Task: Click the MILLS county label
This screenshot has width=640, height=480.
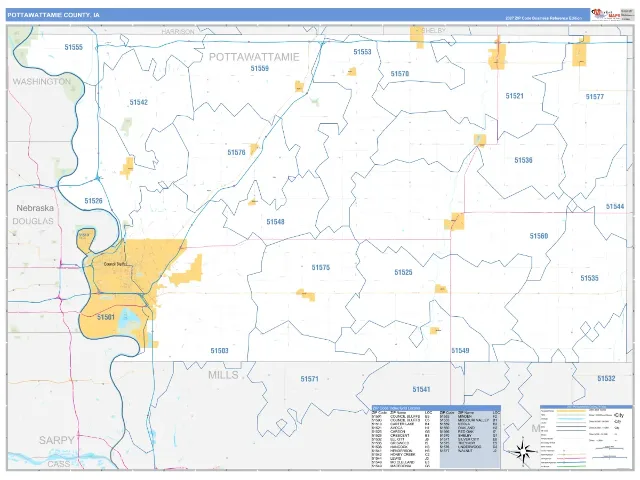Action: tap(223, 375)
